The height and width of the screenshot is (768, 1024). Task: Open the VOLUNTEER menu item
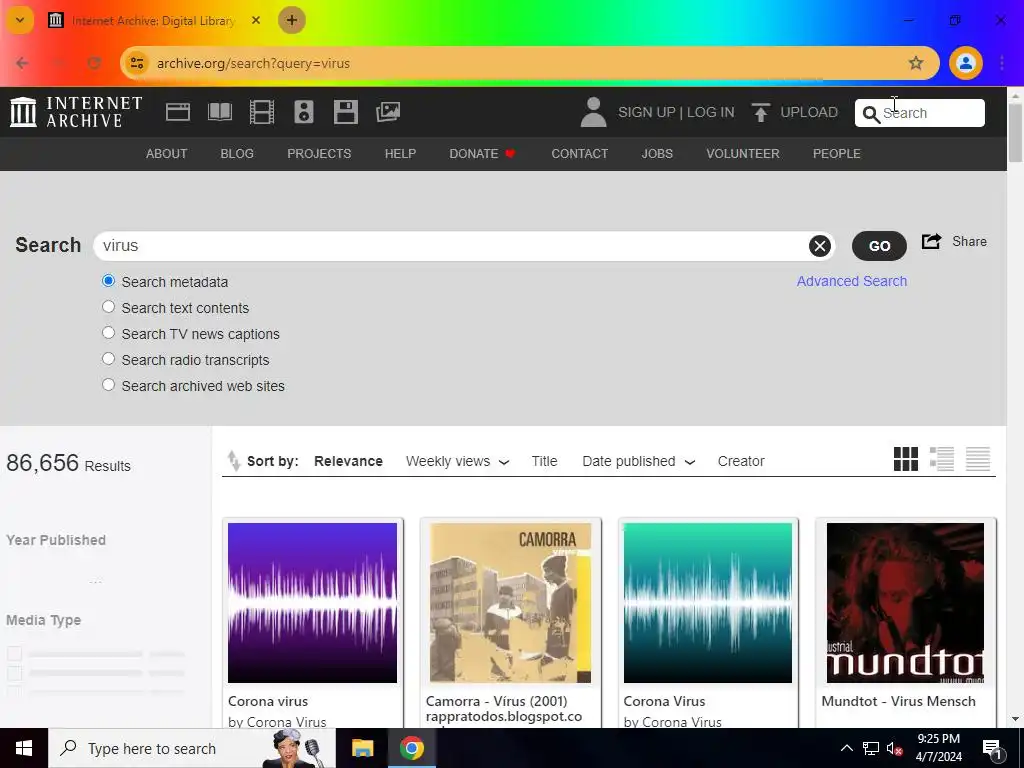click(743, 153)
